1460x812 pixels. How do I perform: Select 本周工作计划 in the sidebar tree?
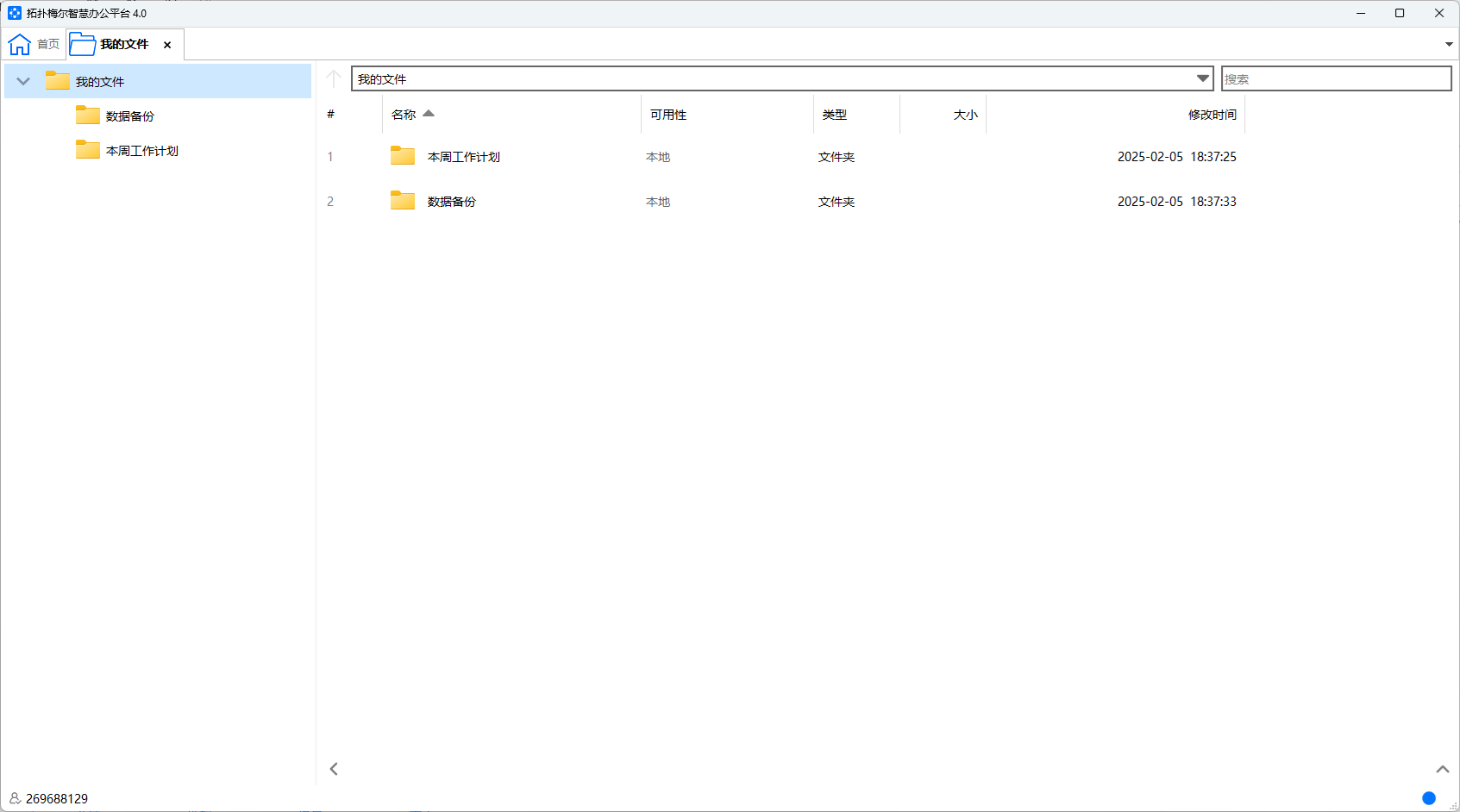tap(142, 151)
